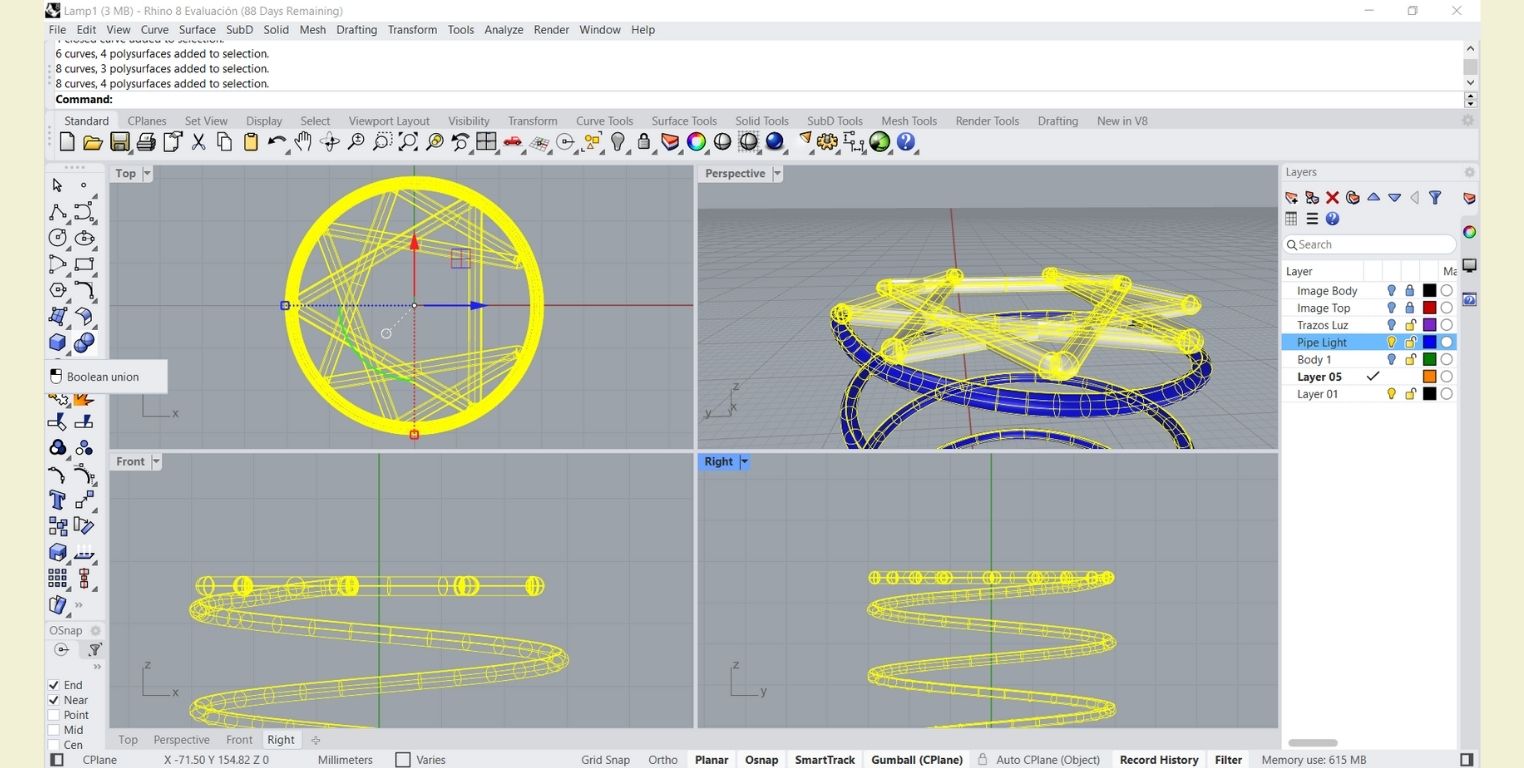This screenshot has height=768, width=1524.
Task: Open the four viewports layout icon
Action: [486, 142]
